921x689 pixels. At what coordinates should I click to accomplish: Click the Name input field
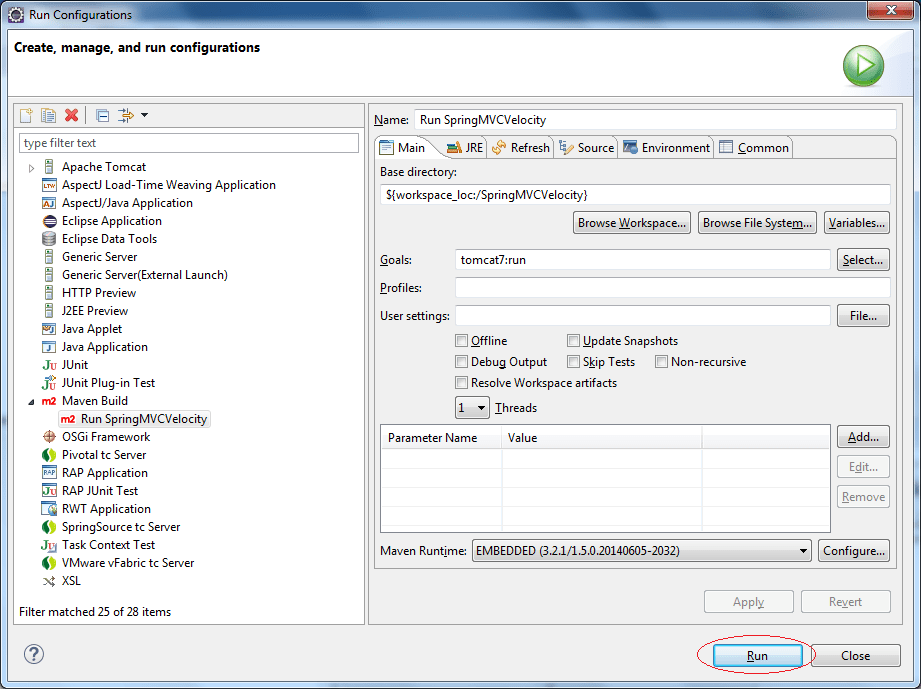point(655,120)
